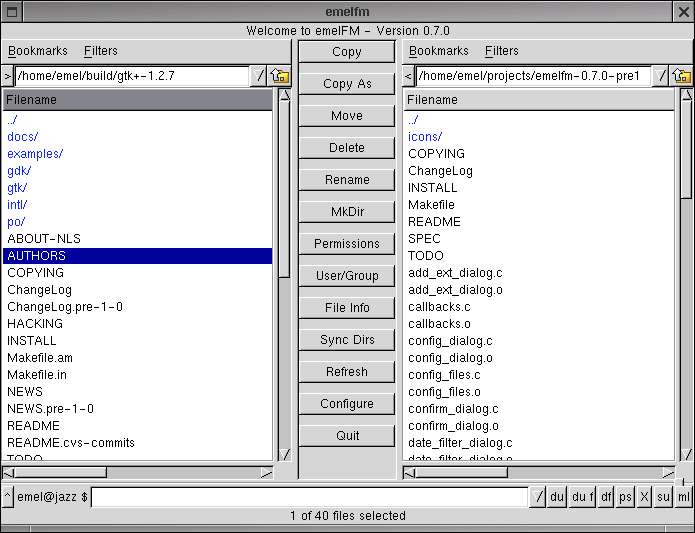Click the right panel scroll-up arrow
The width and height of the screenshot is (695, 533).
[x=686, y=95]
